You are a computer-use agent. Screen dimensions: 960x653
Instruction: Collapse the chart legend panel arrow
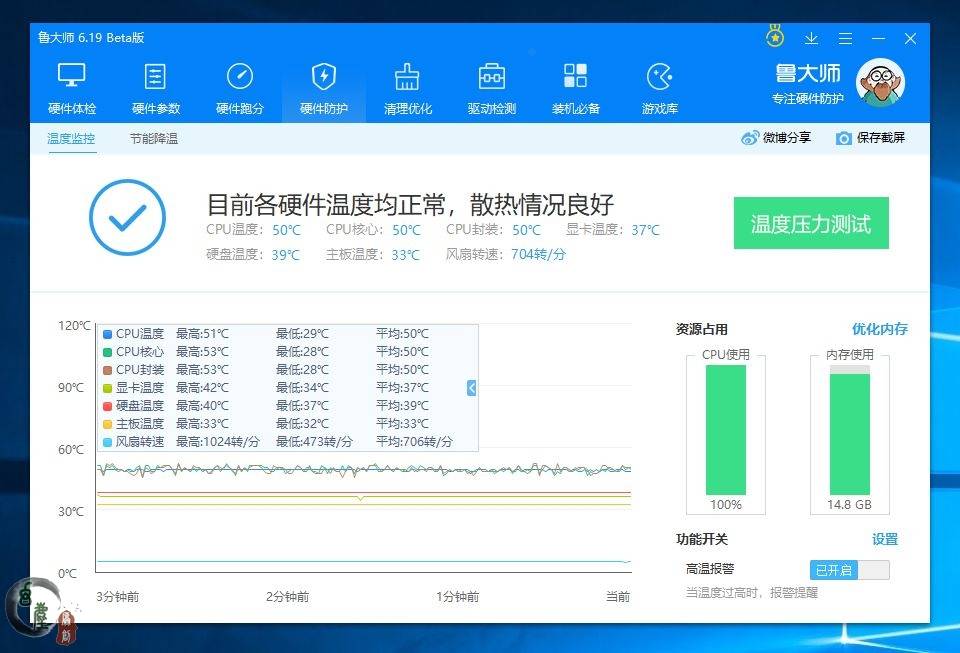(472, 388)
